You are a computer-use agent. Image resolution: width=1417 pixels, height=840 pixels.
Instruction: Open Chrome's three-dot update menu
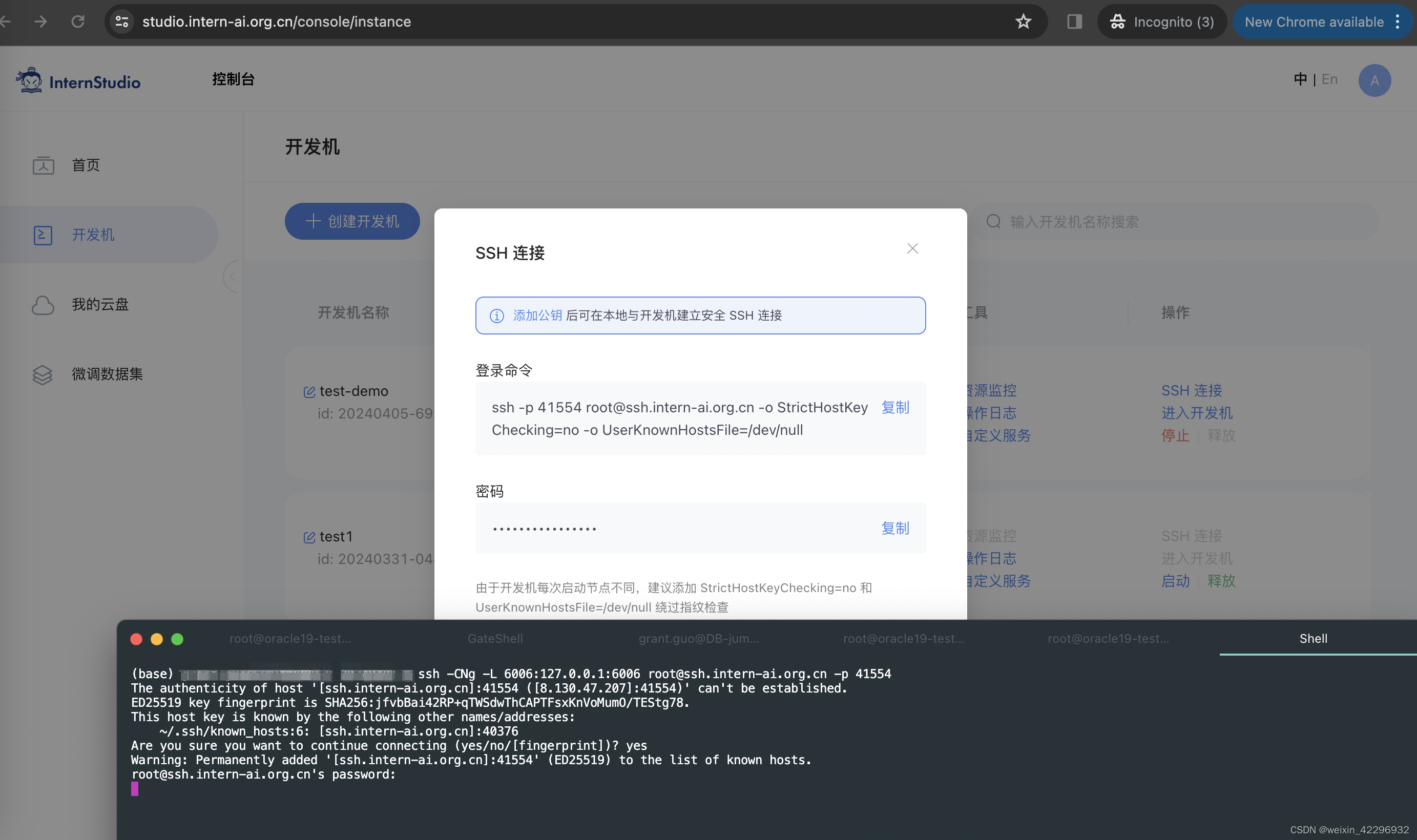pyautogui.click(x=1398, y=22)
